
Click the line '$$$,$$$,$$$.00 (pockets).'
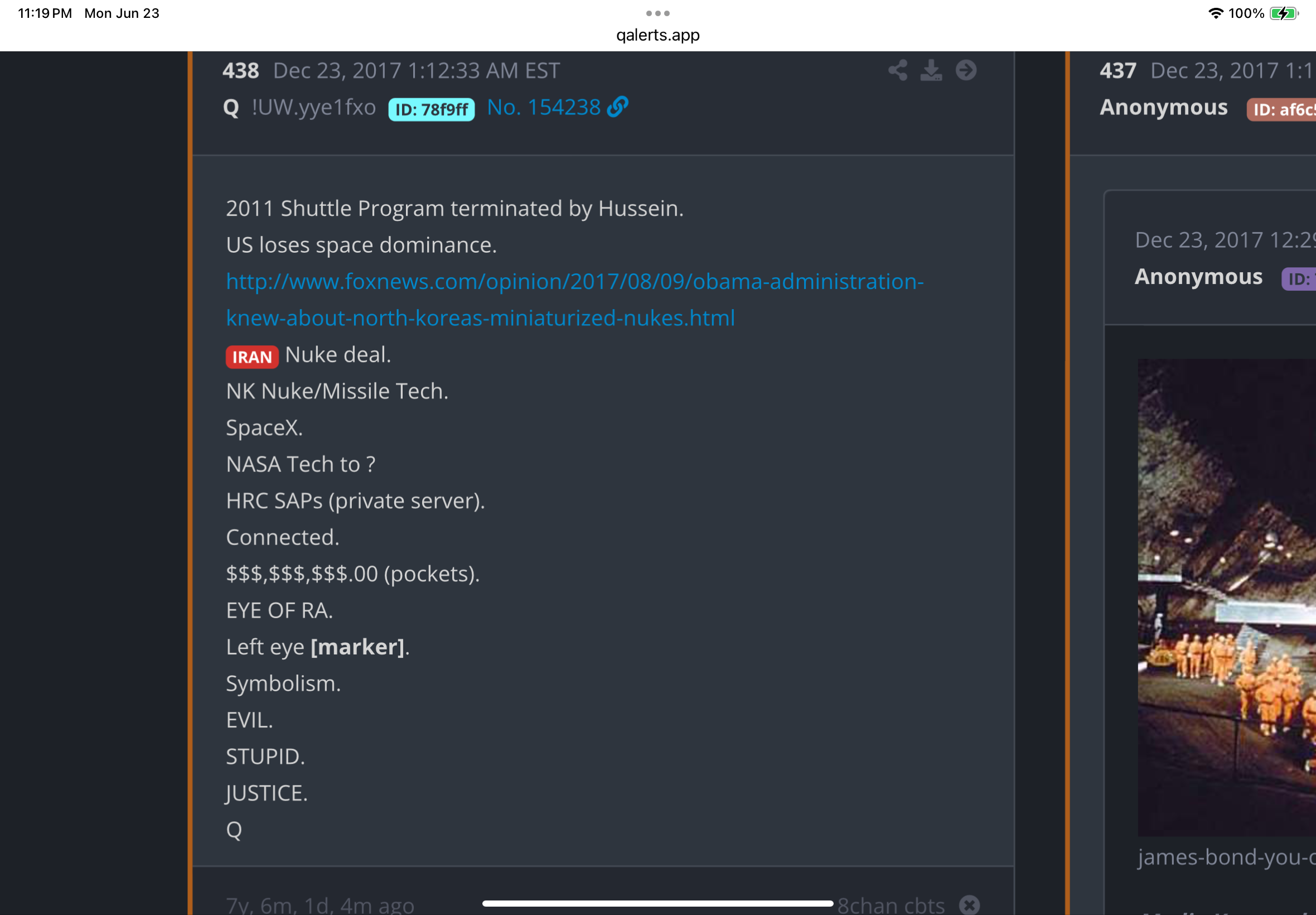[x=353, y=574]
